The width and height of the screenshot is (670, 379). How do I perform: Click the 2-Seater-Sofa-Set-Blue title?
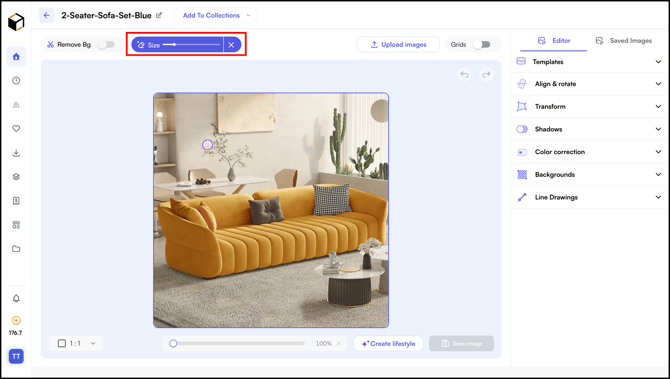pos(106,15)
